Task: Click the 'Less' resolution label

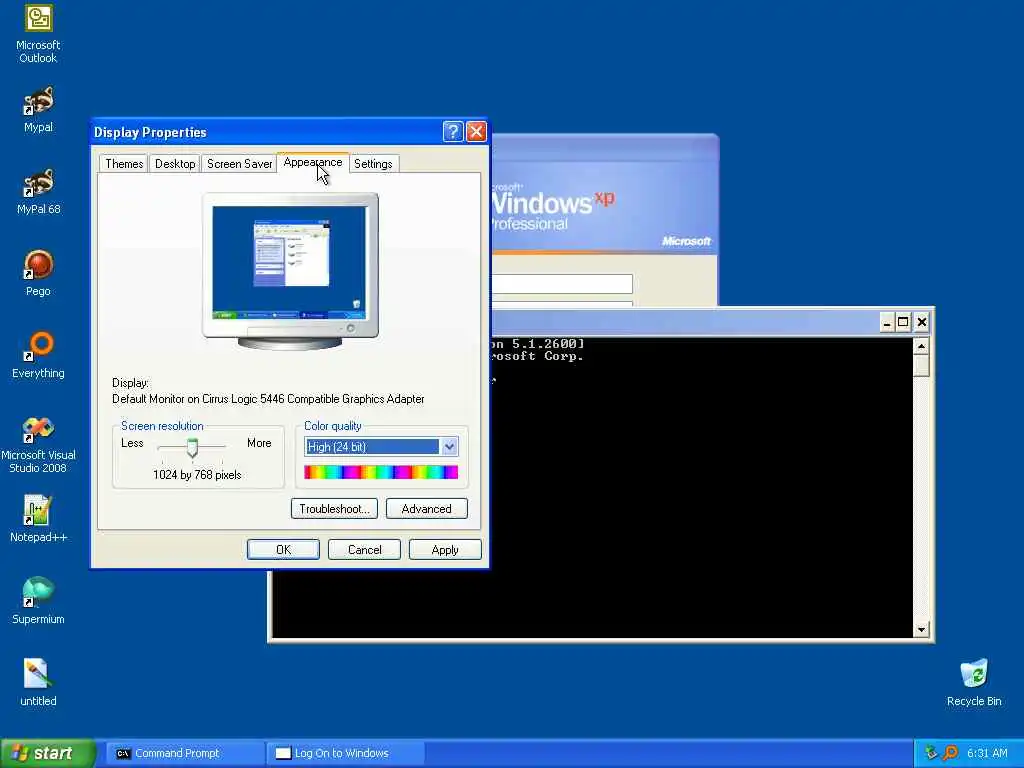Action: [132, 443]
